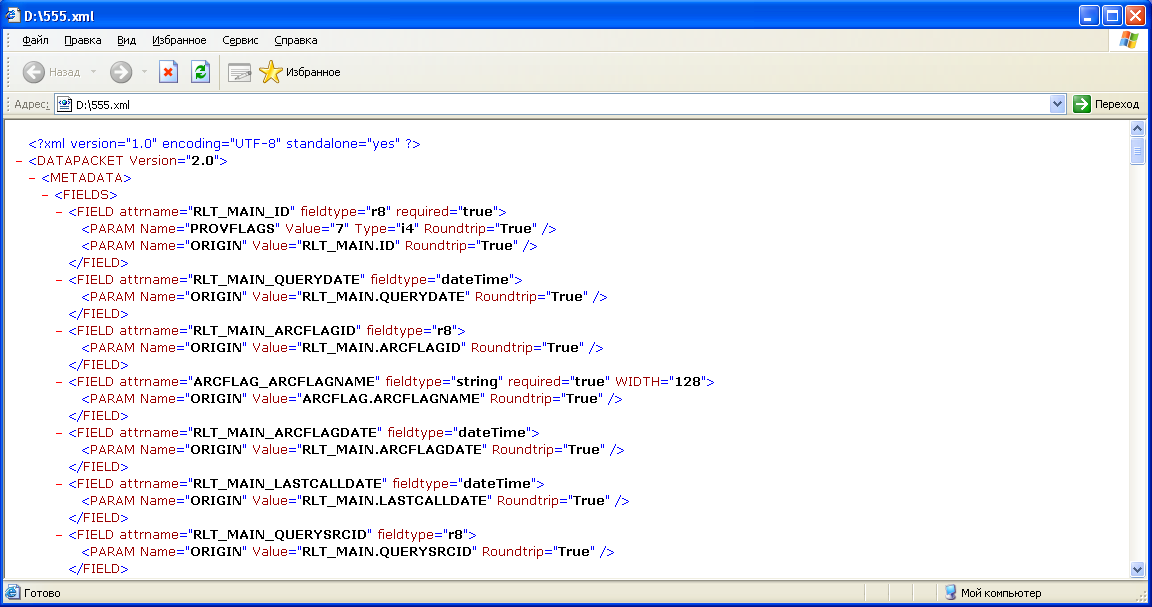Click the Адрес label
The width and height of the screenshot is (1152, 607).
pyautogui.click(x=32, y=104)
